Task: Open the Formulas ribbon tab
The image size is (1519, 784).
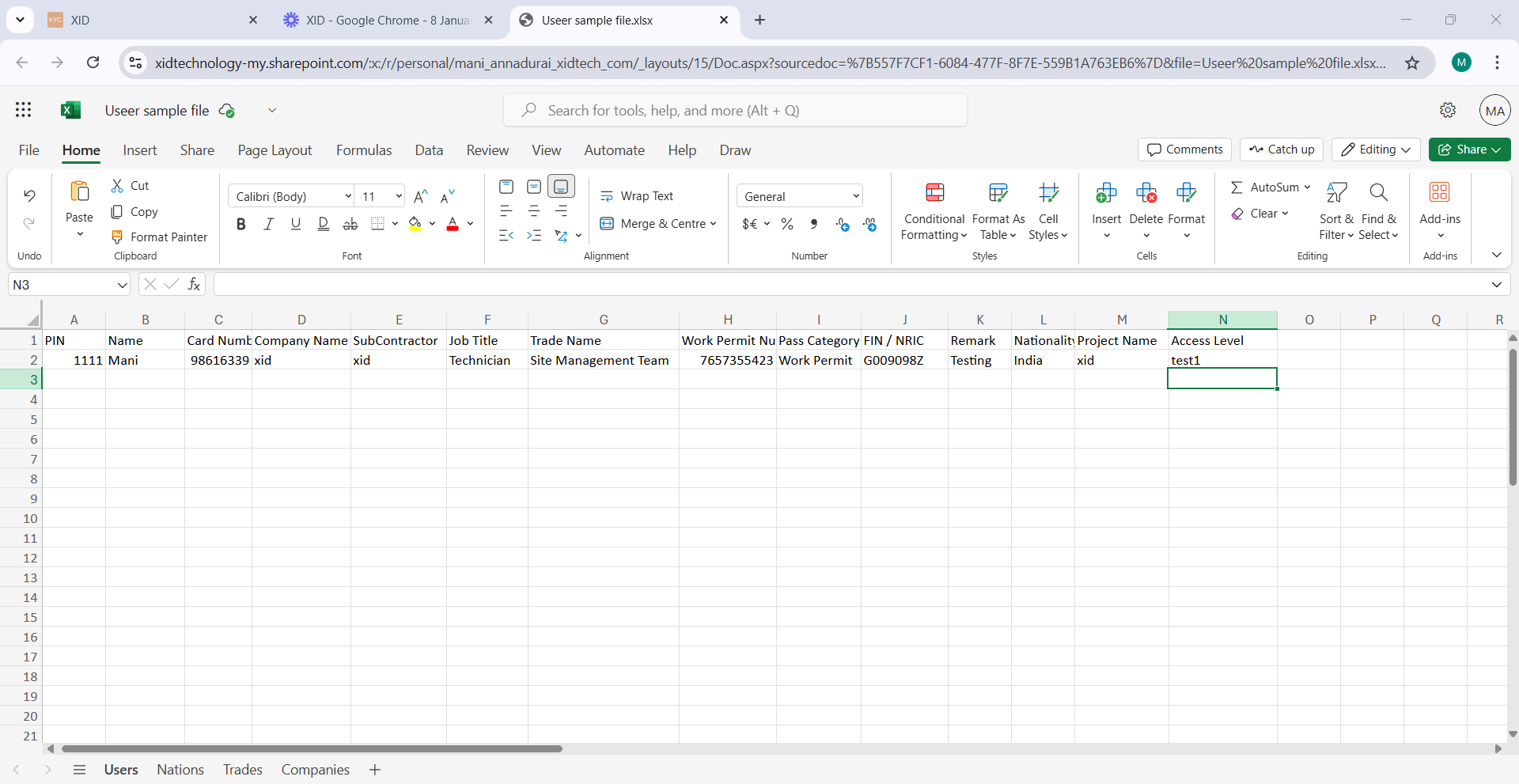Action: pyautogui.click(x=363, y=150)
